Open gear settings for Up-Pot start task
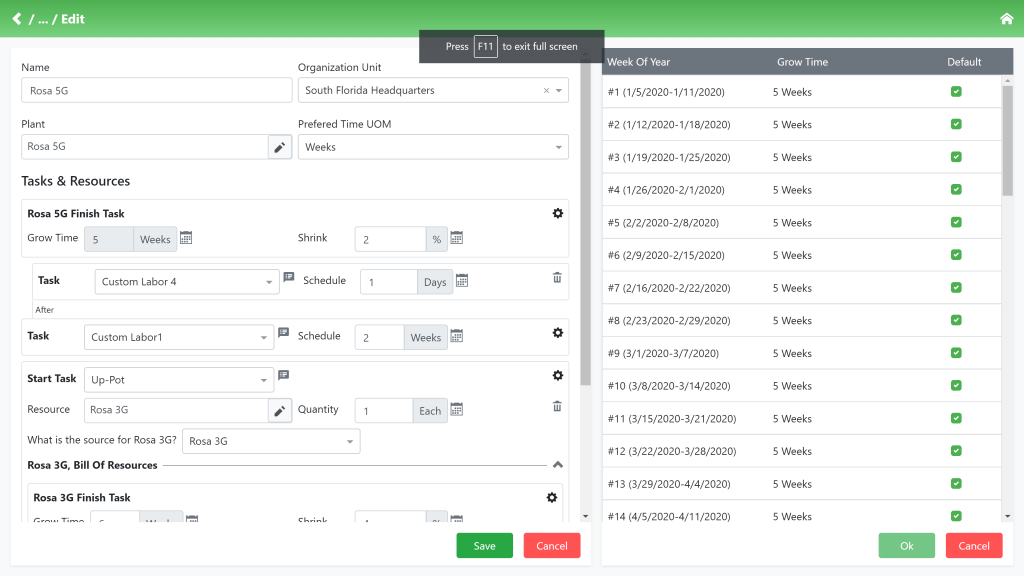 coord(557,375)
